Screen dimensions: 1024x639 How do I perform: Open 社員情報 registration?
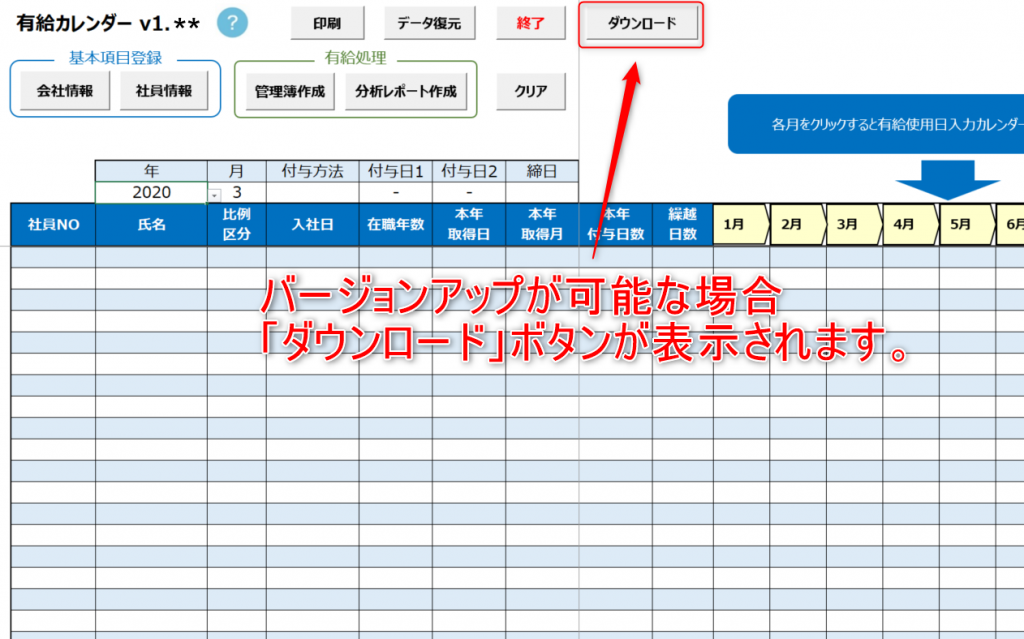pos(164,91)
